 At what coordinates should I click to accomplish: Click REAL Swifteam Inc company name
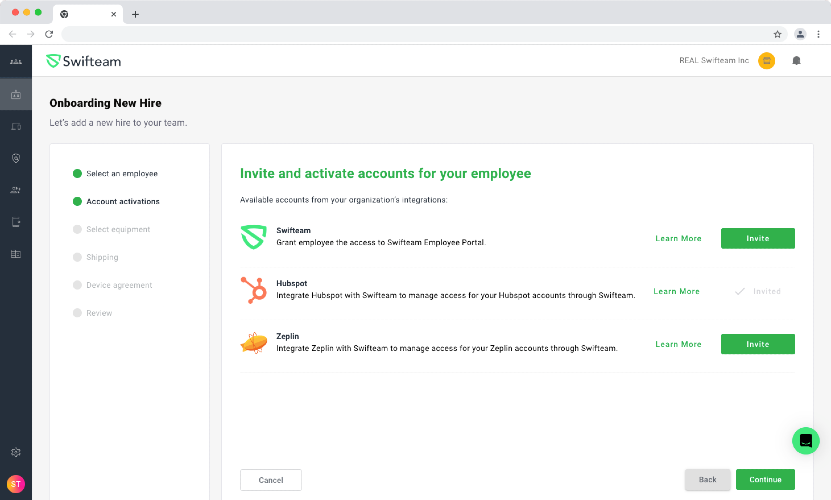pyautogui.click(x=714, y=60)
